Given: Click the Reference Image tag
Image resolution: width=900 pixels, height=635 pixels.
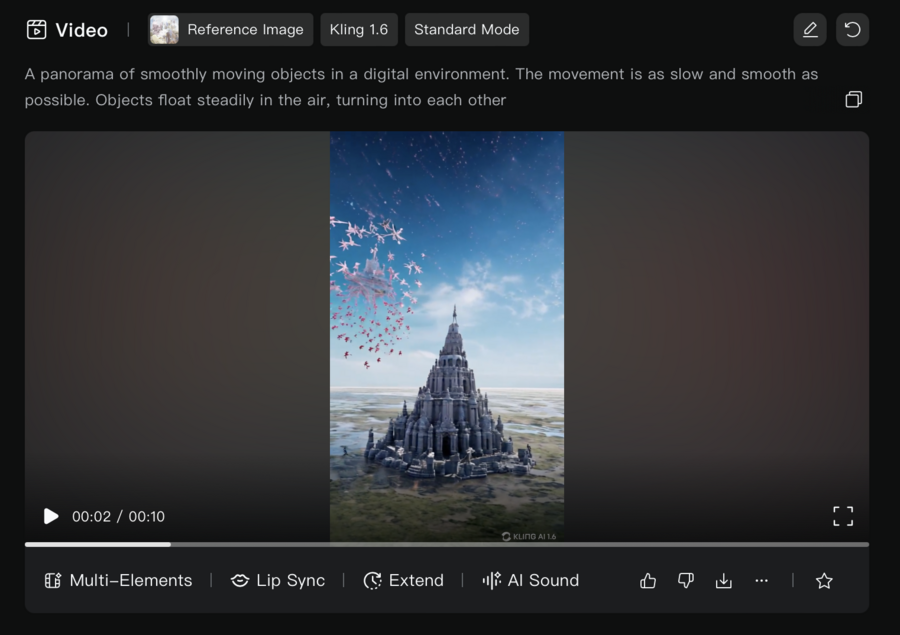Looking at the screenshot, I should (x=230, y=29).
